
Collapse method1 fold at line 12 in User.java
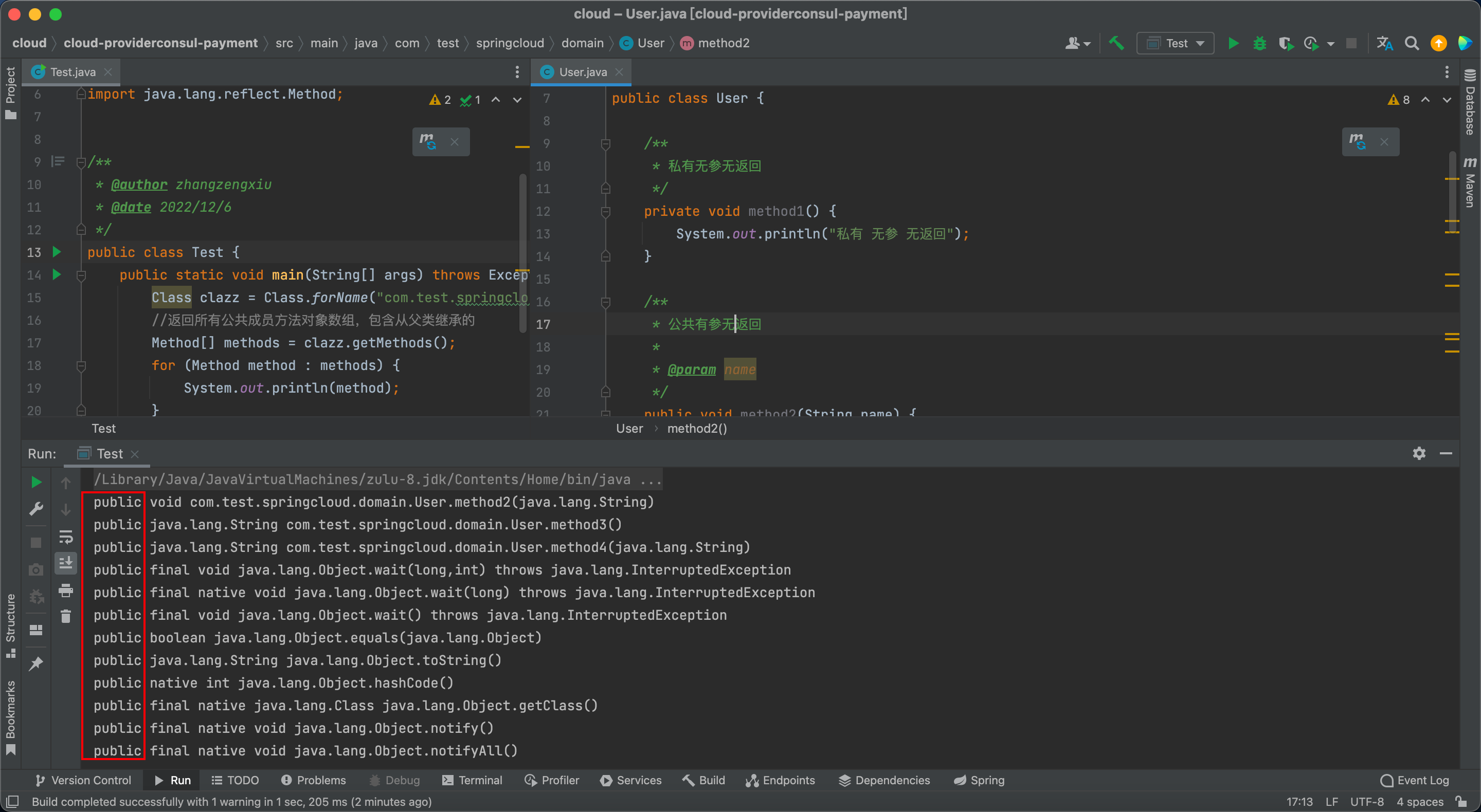(x=605, y=211)
